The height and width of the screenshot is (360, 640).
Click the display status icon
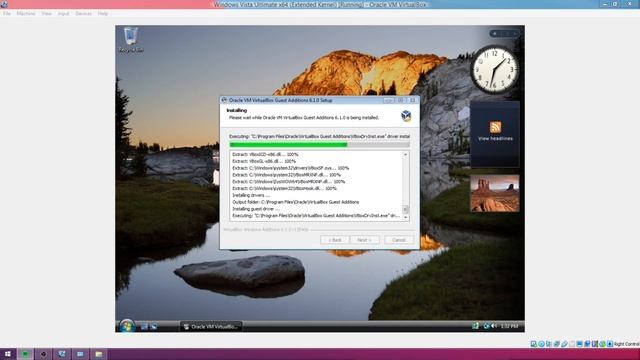pyautogui.click(x=580, y=344)
